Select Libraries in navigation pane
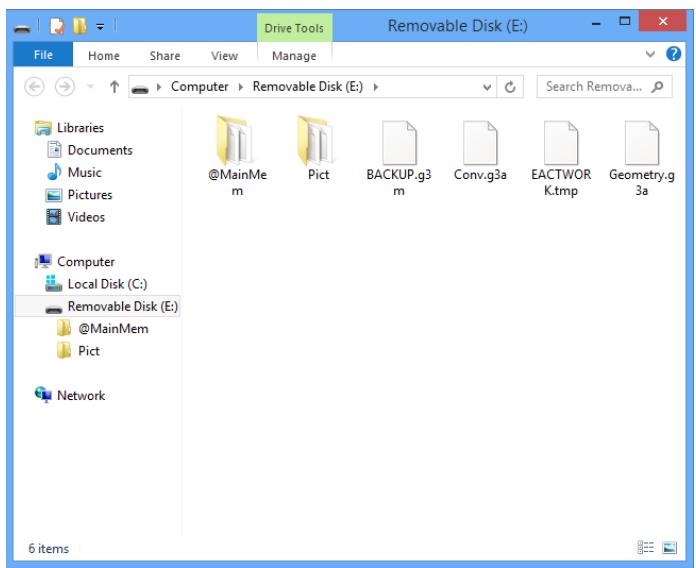This screenshot has width=696, height=568. (x=80, y=128)
